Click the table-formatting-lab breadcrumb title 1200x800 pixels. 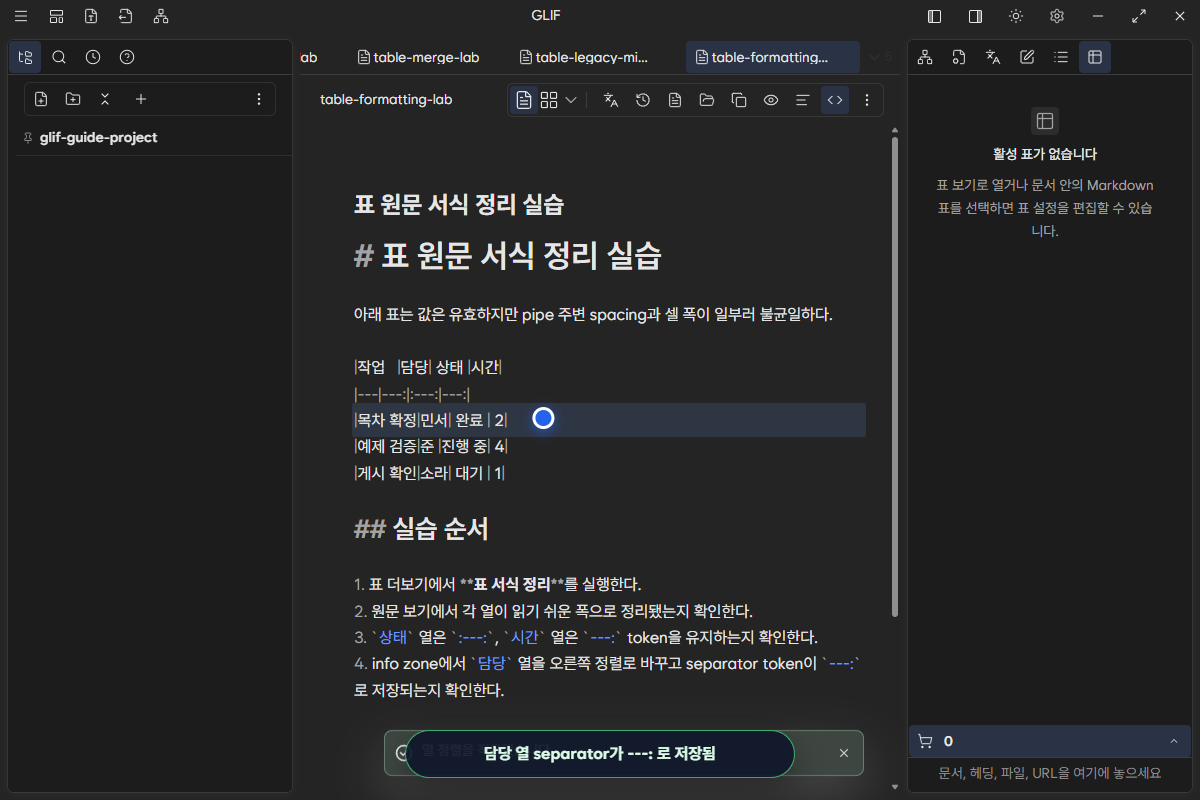click(386, 100)
